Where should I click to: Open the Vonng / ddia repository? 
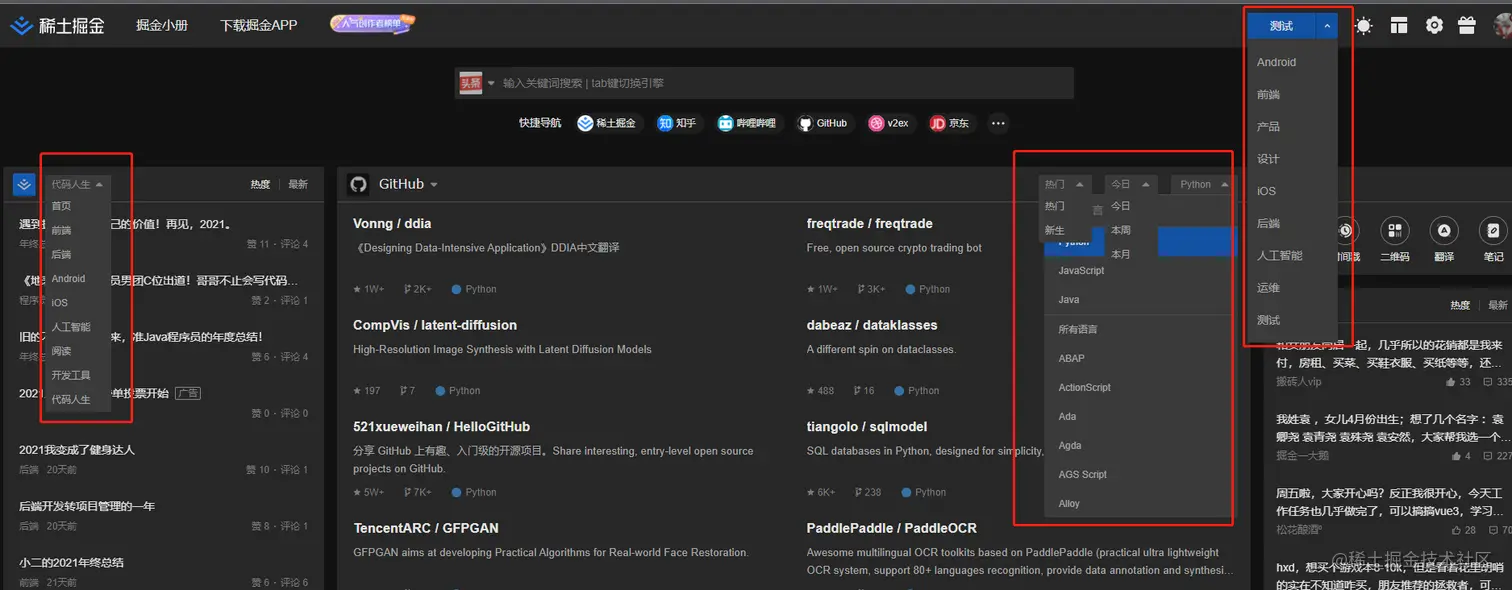[392, 223]
